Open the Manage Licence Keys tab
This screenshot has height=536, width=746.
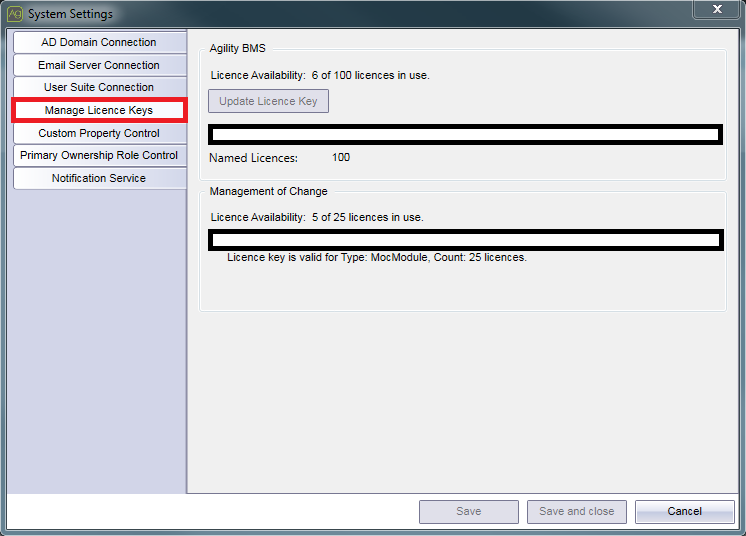point(99,110)
